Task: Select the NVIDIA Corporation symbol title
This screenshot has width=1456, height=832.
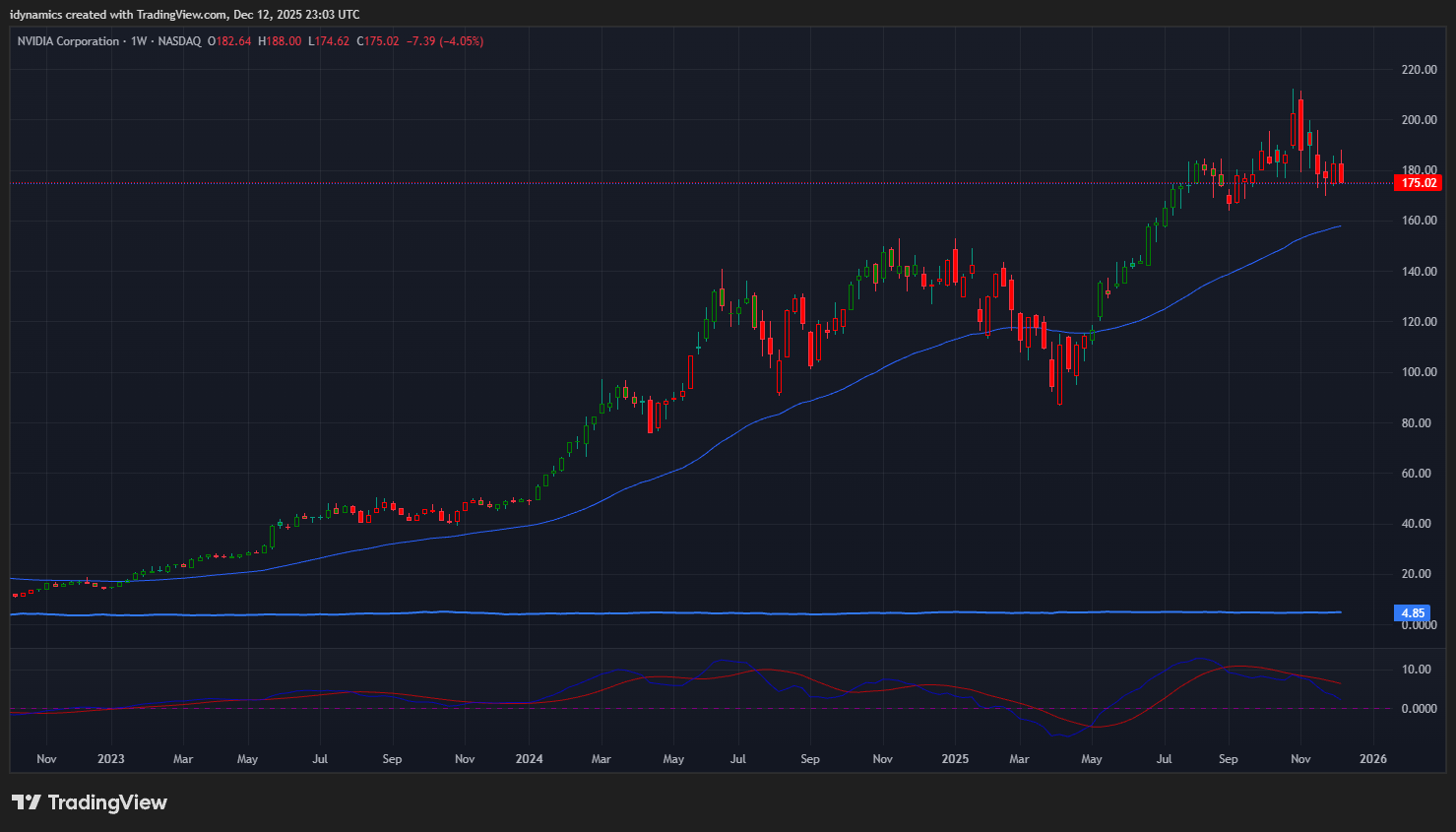Action: [68, 41]
